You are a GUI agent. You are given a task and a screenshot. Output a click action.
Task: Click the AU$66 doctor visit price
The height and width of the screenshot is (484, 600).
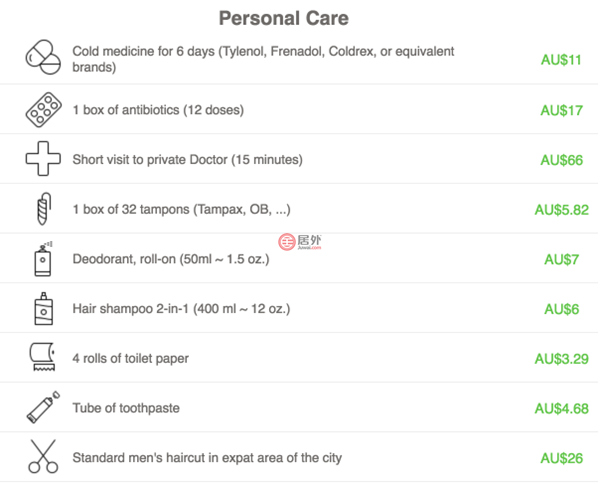pos(561,160)
